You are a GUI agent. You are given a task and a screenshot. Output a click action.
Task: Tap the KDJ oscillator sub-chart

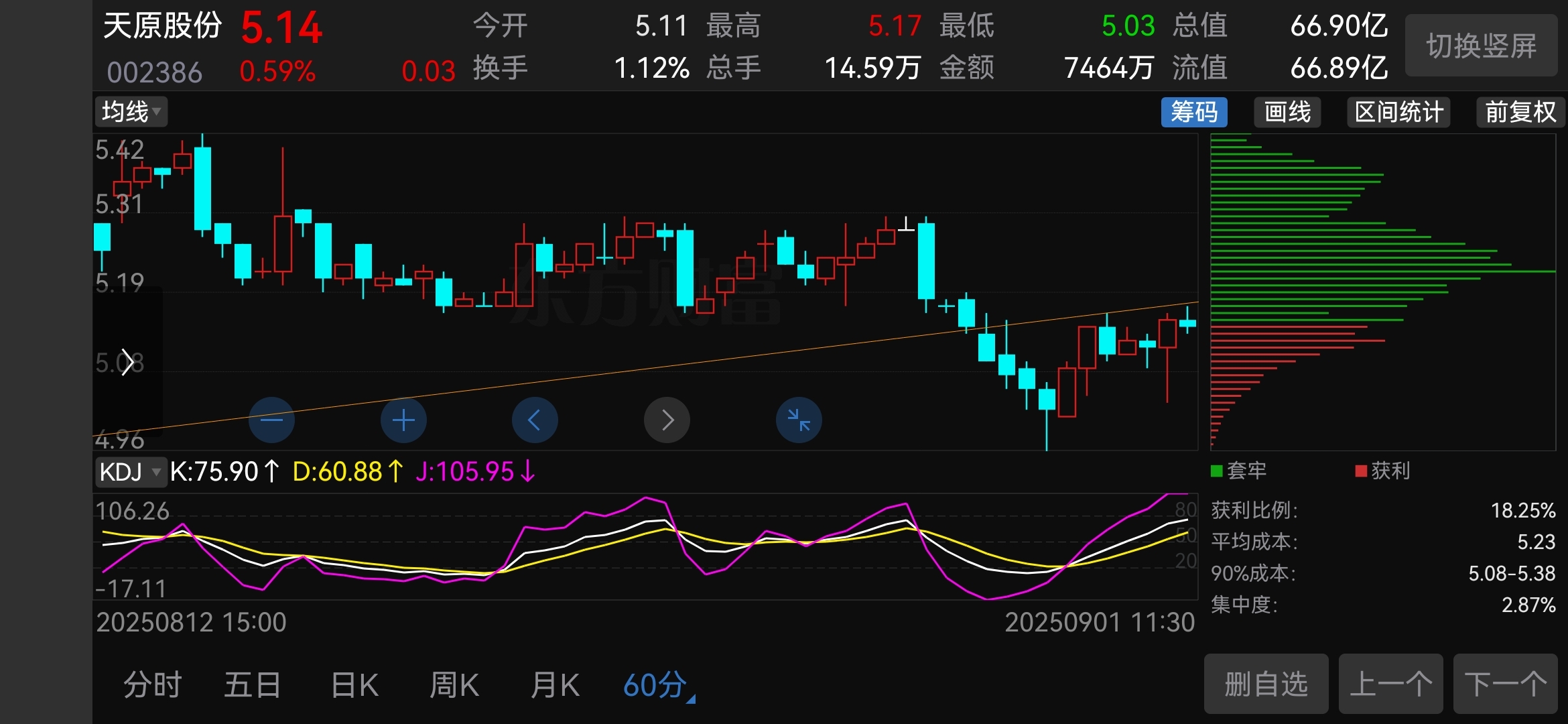(x=645, y=546)
